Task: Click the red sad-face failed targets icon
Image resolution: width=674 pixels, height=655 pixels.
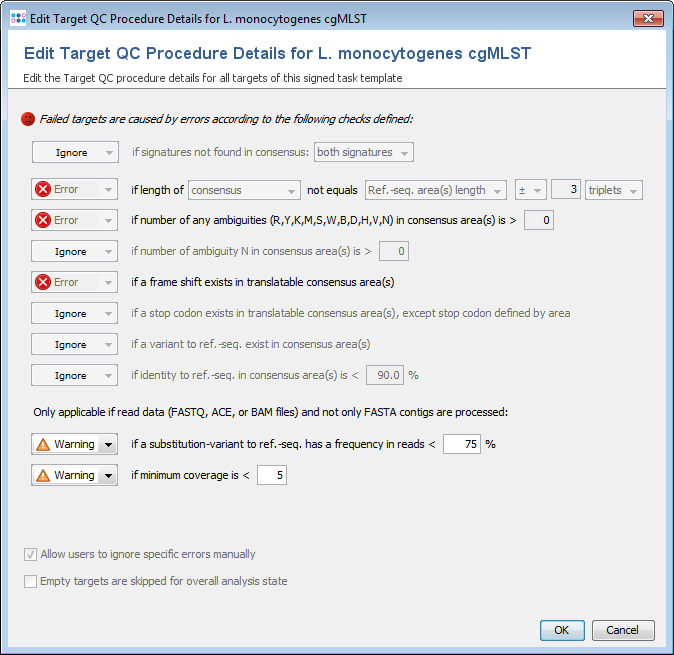Action: pos(27,118)
